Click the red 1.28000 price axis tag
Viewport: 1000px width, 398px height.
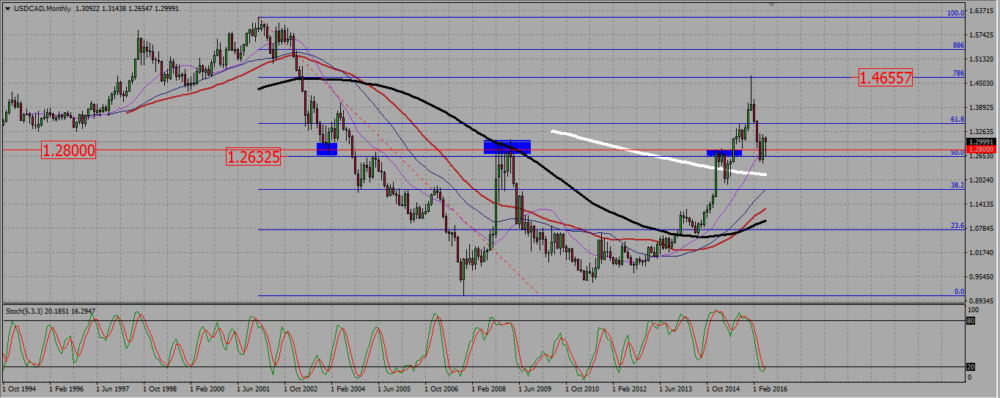[x=980, y=149]
